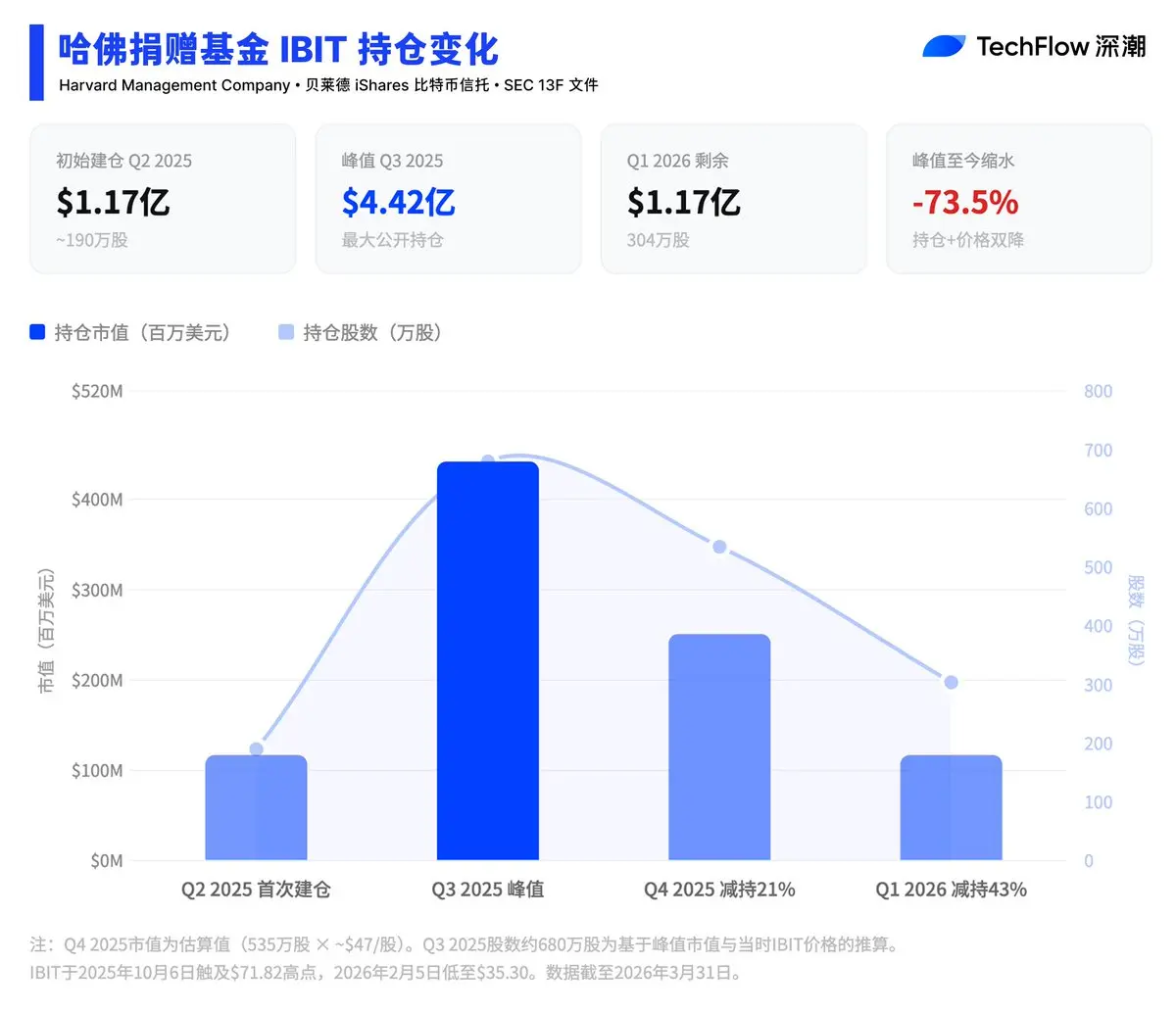Click the 200 right axis label
Image resolution: width=1176 pixels, height=1012 pixels.
(x=1098, y=745)
